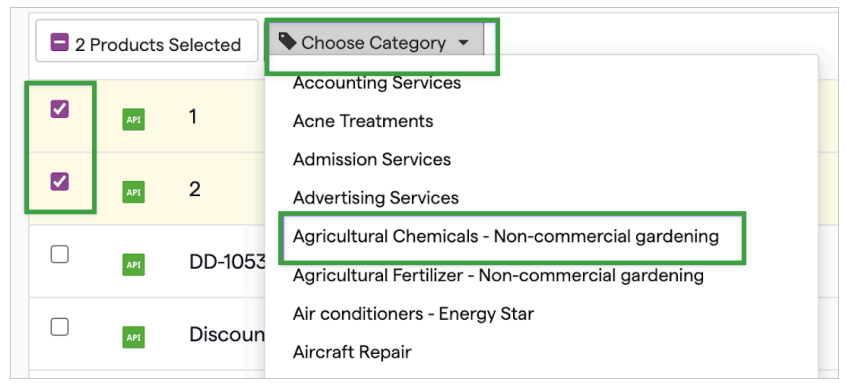847x387 pixels.
Task: Click the API badge icon for product 1
Action: tap(133, 120)
